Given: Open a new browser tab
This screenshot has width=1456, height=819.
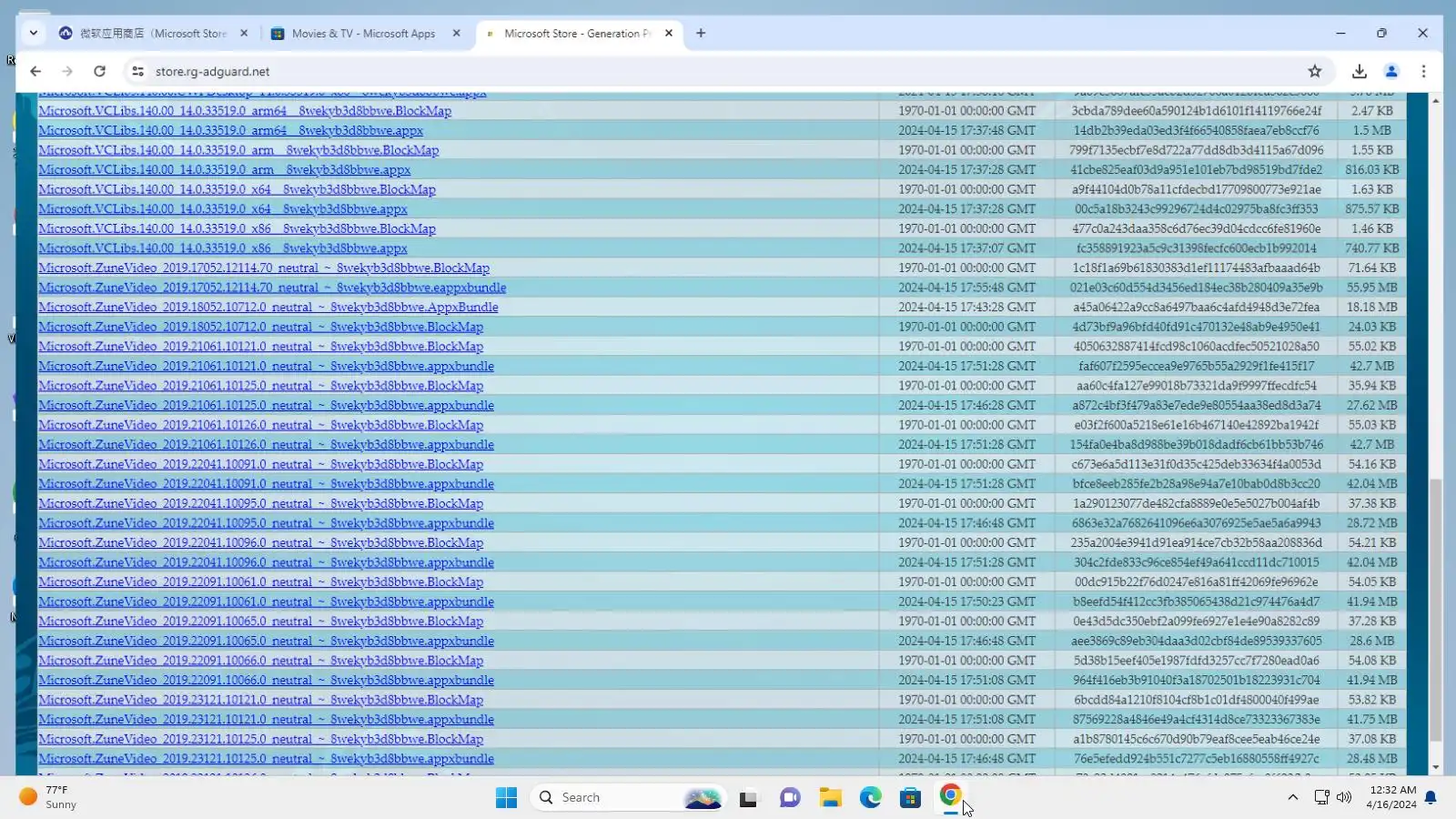Looking at the screenshot, I should click(x=701, y=33).
